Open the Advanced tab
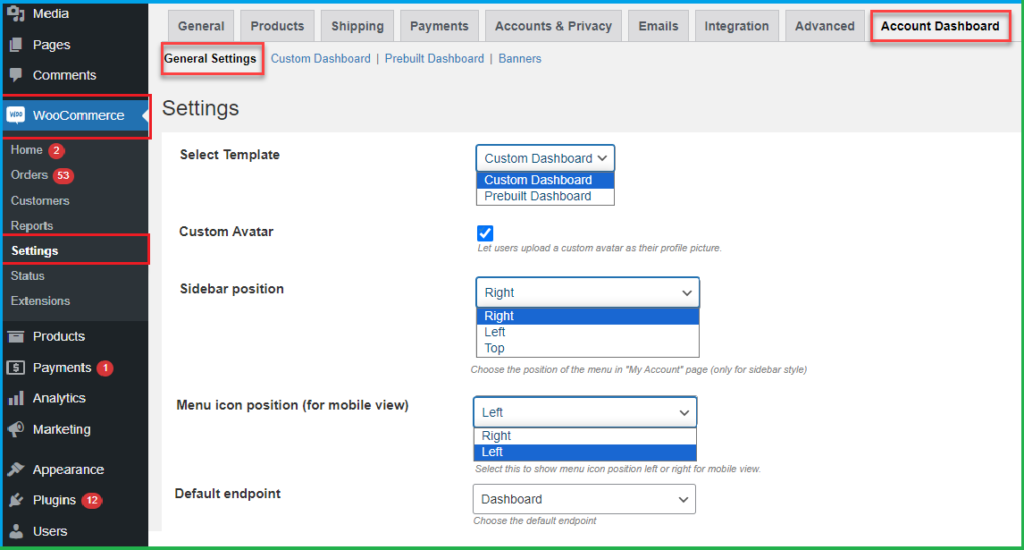Viewport: 1024px width, 550px height. point(824,26)
